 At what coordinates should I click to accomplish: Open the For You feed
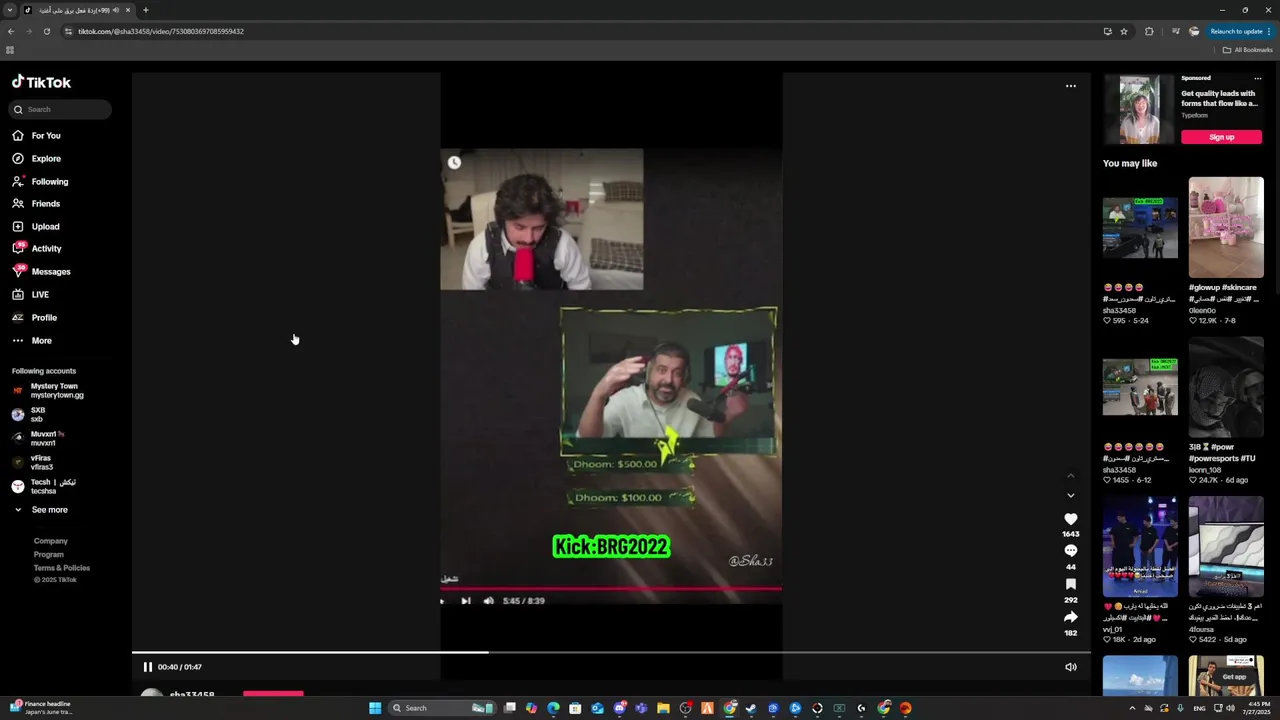click(x=36, y=135)
